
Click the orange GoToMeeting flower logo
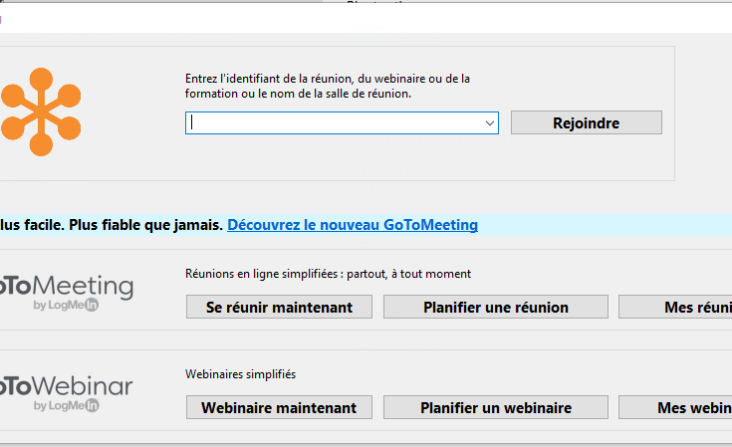tap(41, 112)
